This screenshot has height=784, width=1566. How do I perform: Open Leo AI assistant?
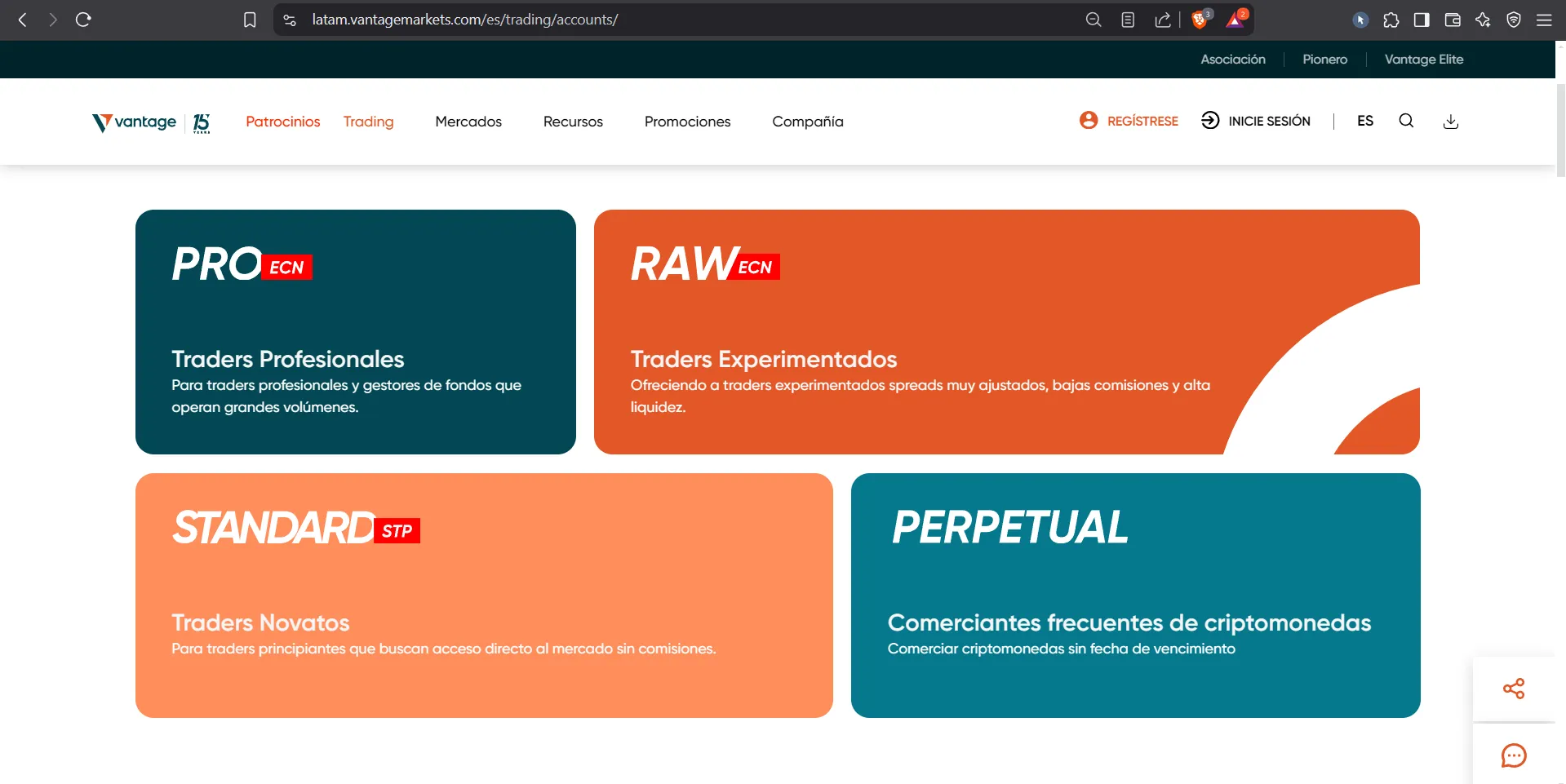click(x=1483, y=20)
